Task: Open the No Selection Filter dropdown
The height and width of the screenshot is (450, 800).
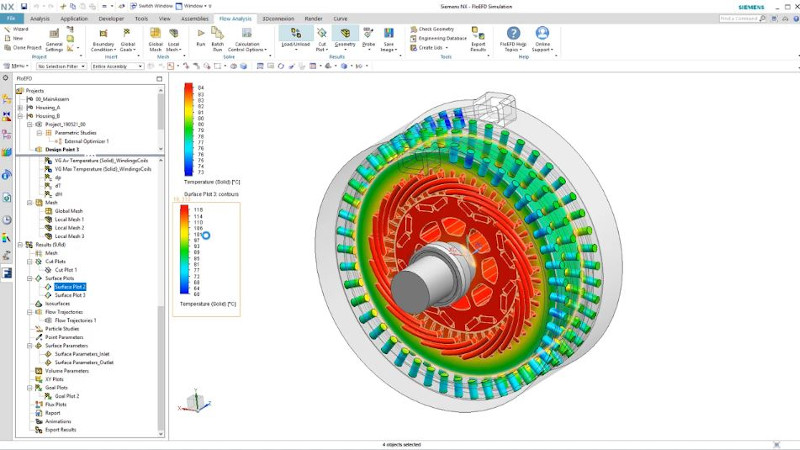Action: [x=62, y=66]
